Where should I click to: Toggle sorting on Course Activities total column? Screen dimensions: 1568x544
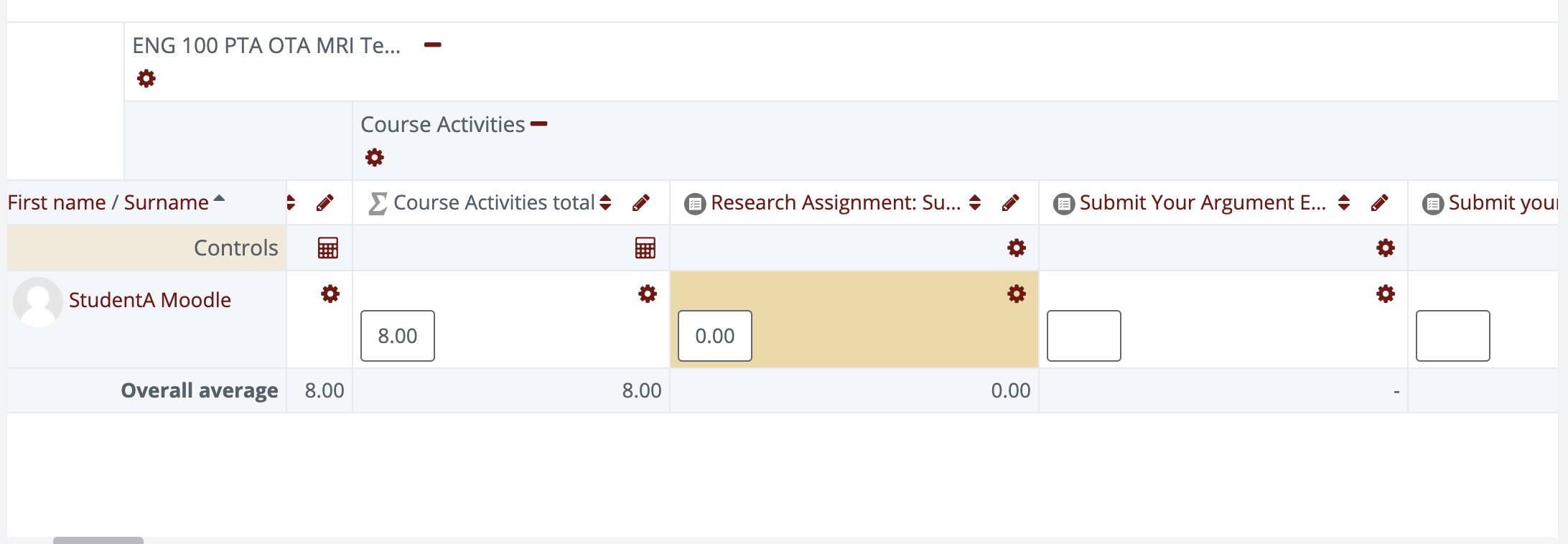tap(605, 203)
